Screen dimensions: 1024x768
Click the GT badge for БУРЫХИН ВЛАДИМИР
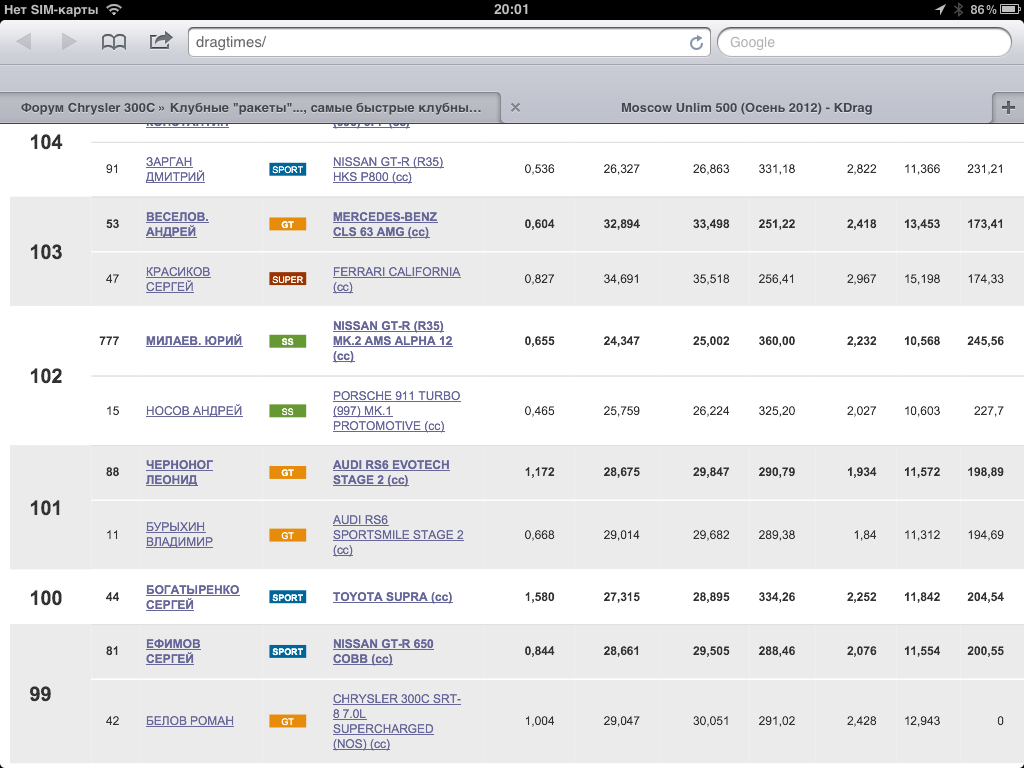pos(287,535)
